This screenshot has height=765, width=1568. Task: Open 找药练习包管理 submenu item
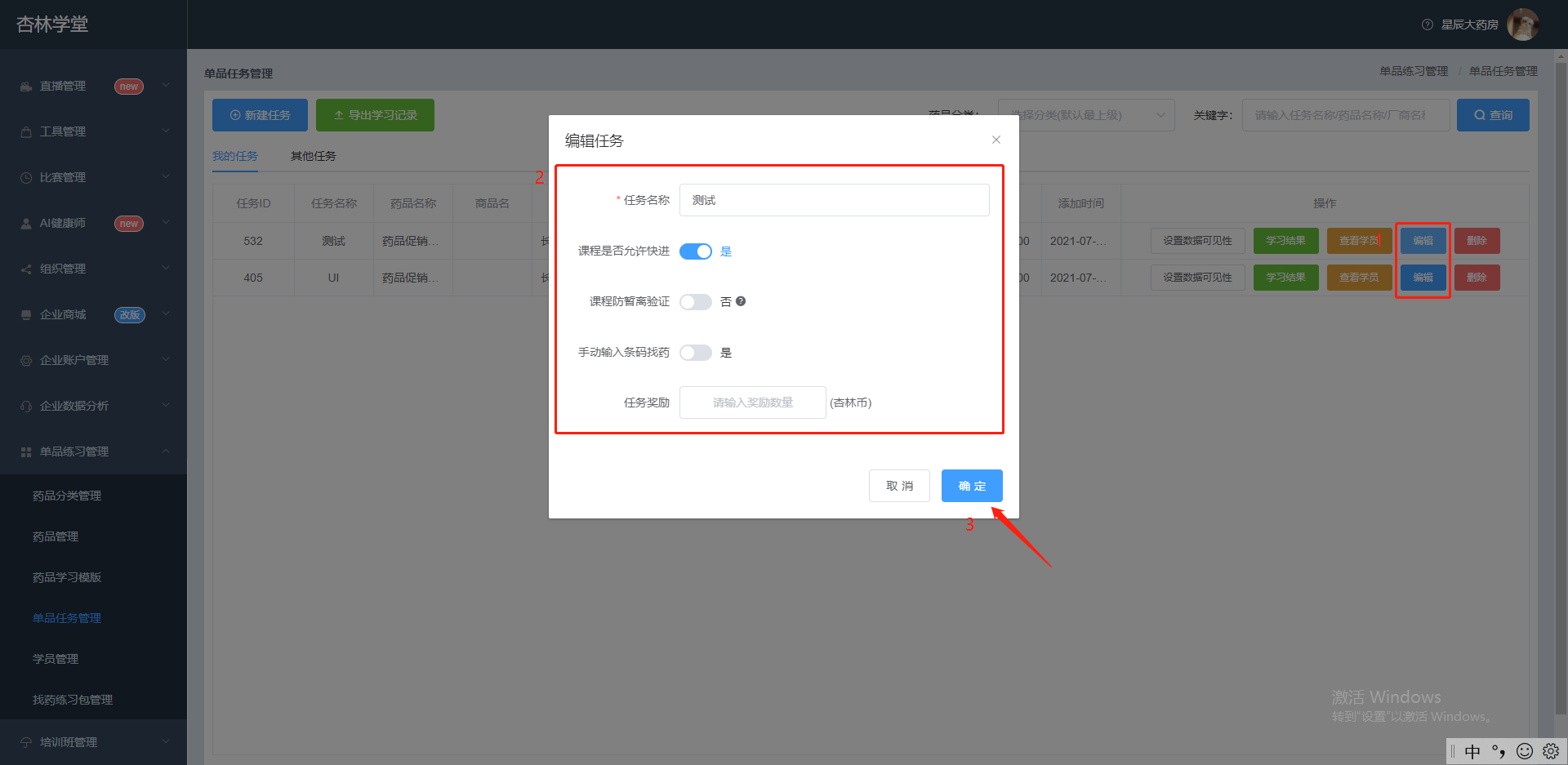73,700
